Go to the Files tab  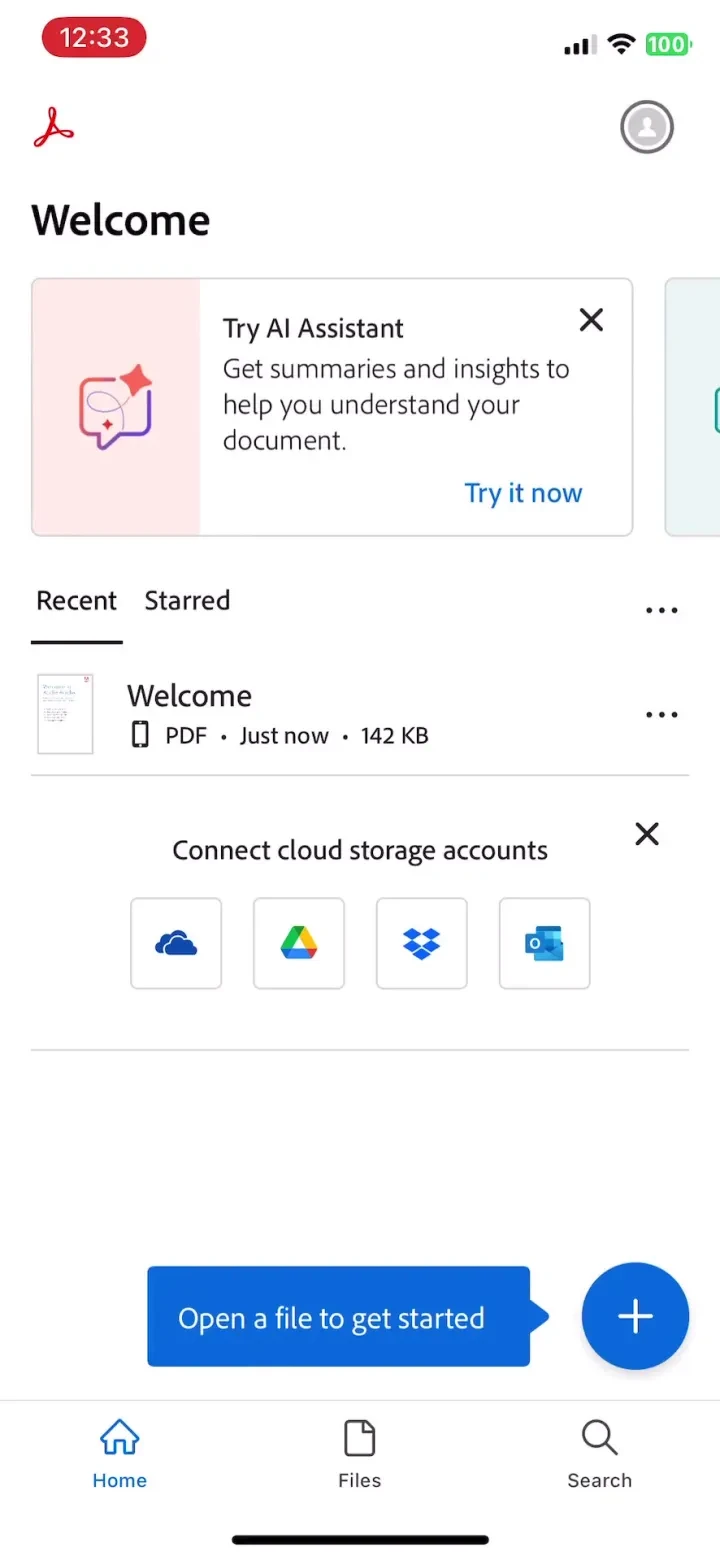tap(360, 1454)
